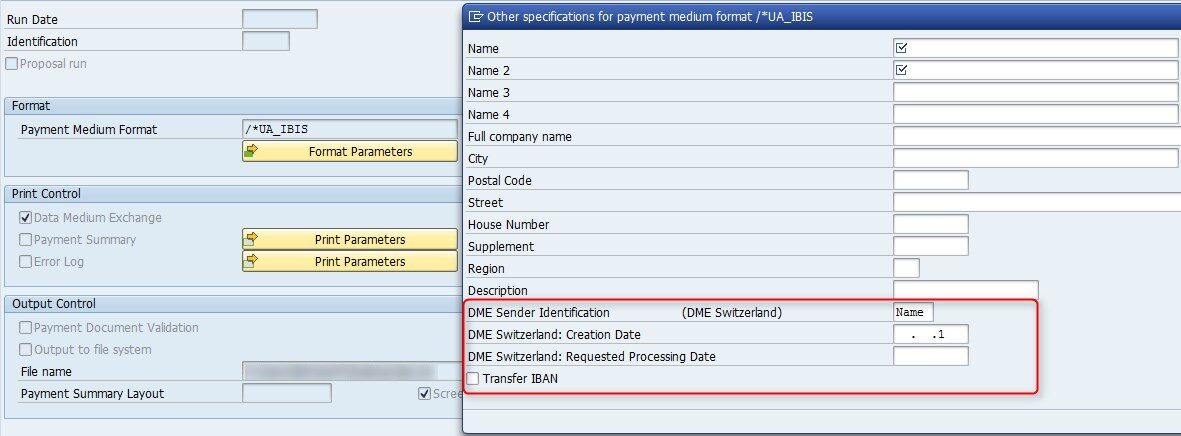Enable the Transfer IBAN checkbox

coord(473,379)
